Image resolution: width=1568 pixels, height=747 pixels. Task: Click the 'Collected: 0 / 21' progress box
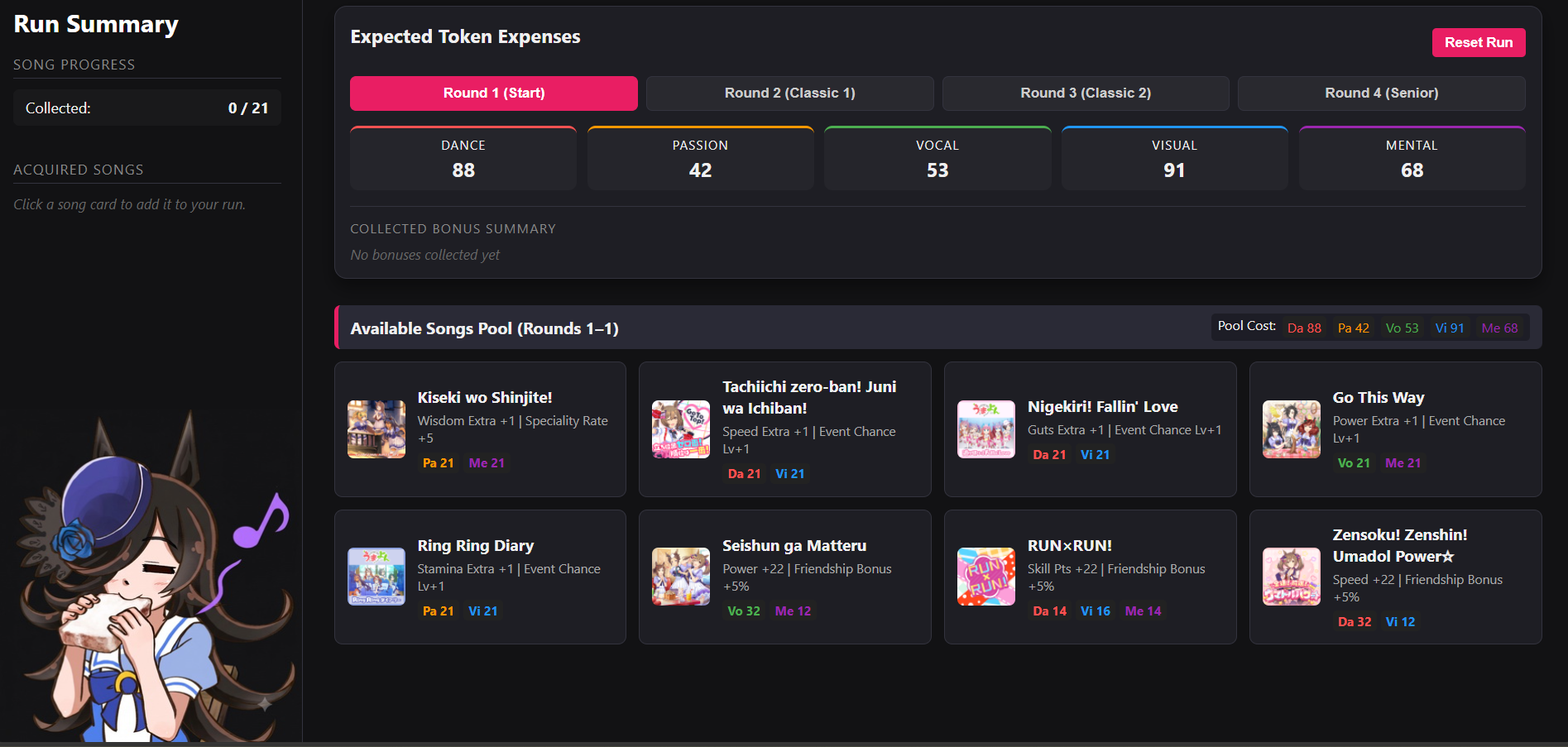pos(147,108)
